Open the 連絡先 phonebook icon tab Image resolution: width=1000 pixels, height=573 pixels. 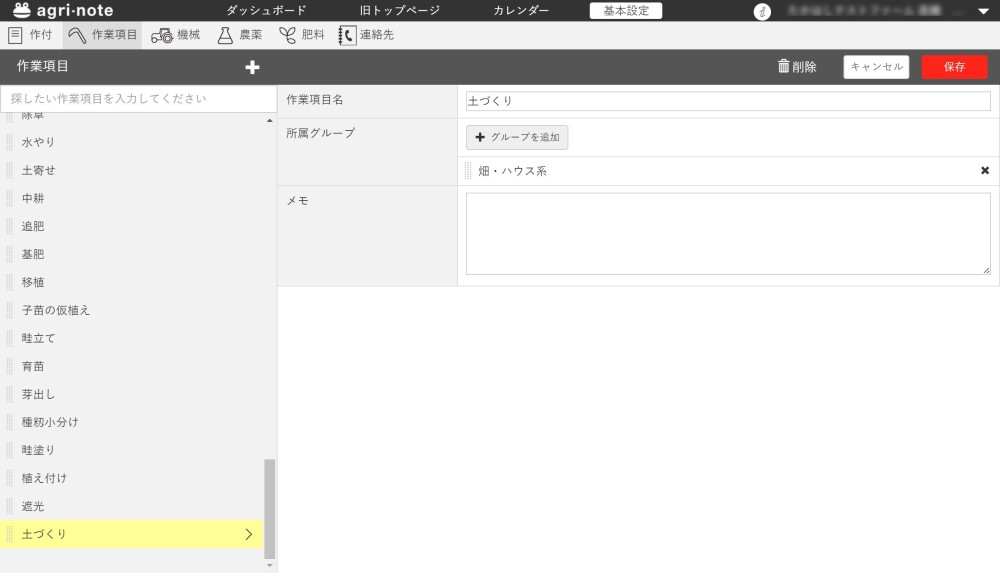tap(347, 35)
